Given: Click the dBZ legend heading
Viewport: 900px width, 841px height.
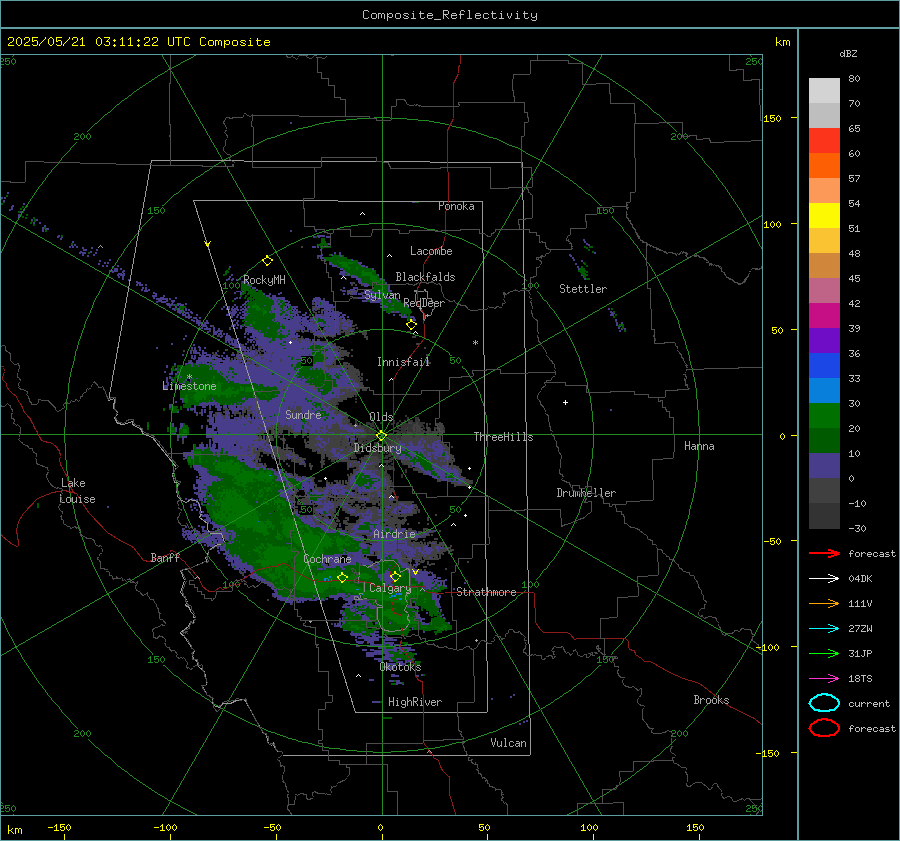Looking at the screenshot, I should click(848, 53).
